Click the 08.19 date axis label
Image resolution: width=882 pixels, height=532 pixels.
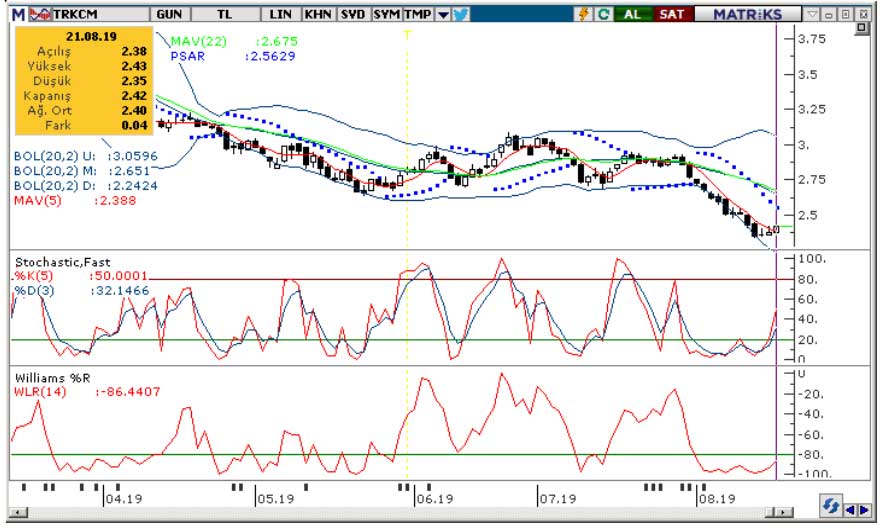pos(717,499)
